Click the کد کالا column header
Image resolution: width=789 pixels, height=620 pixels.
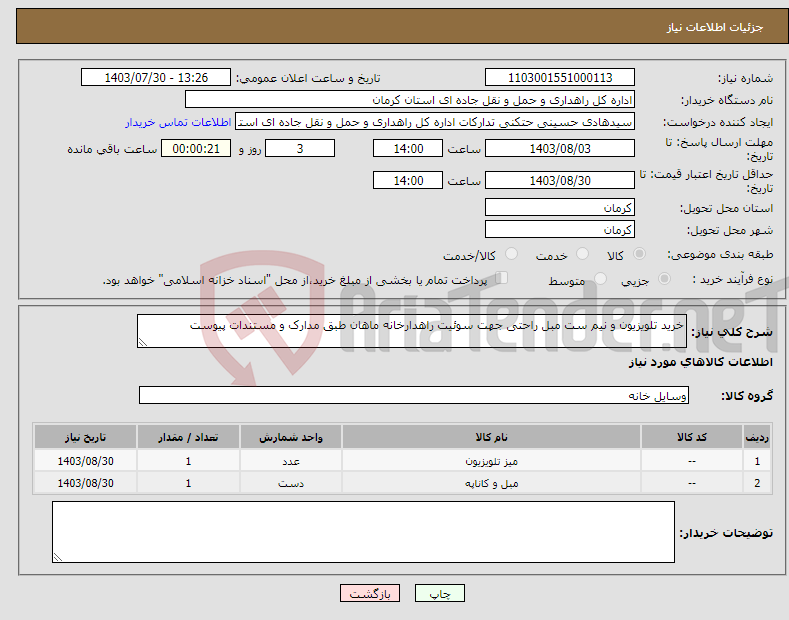[x=692, y=437]
